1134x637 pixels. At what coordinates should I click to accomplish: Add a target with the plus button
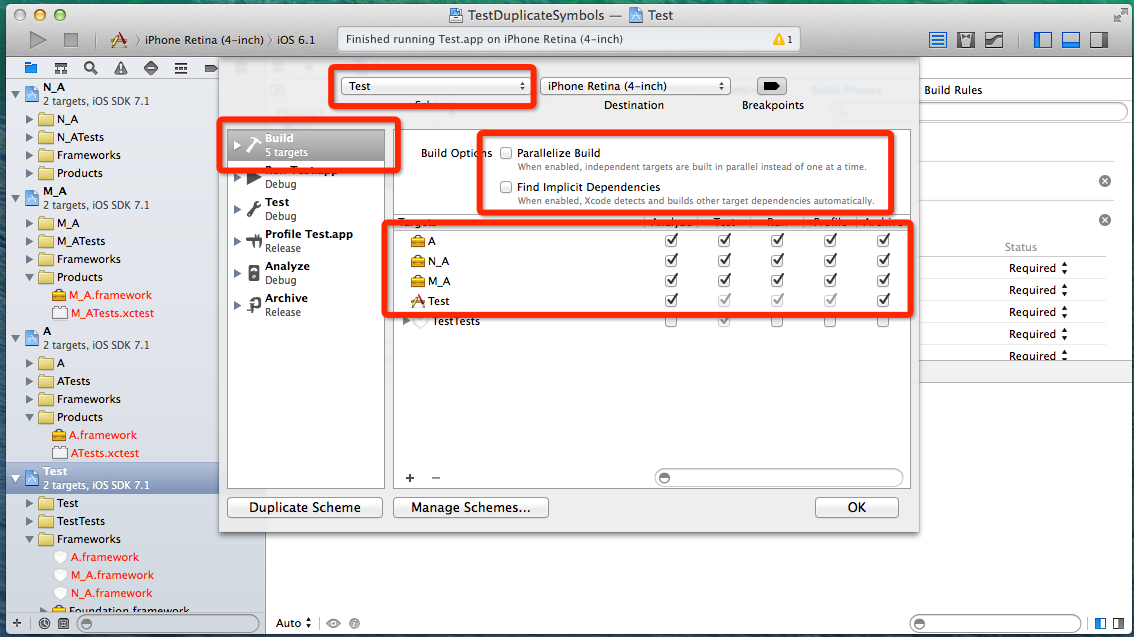point(410,478)
